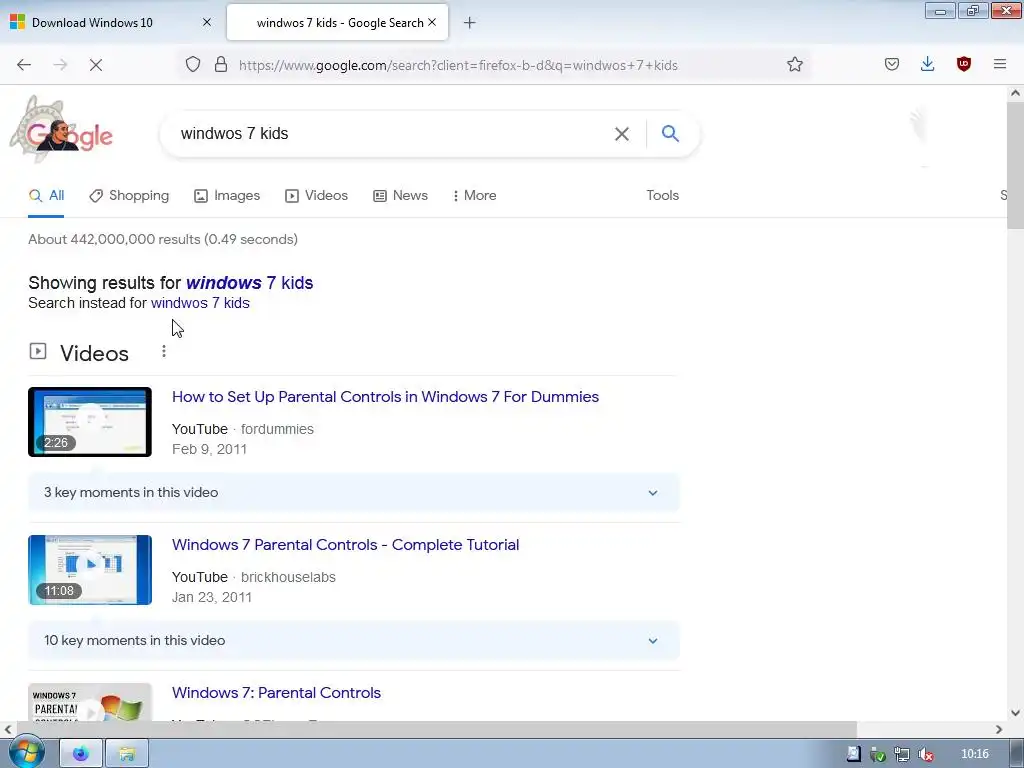Open the Google doodle logo
Image resolution: width=1024 pixels, height=768 pixels.
pos(61,129)
